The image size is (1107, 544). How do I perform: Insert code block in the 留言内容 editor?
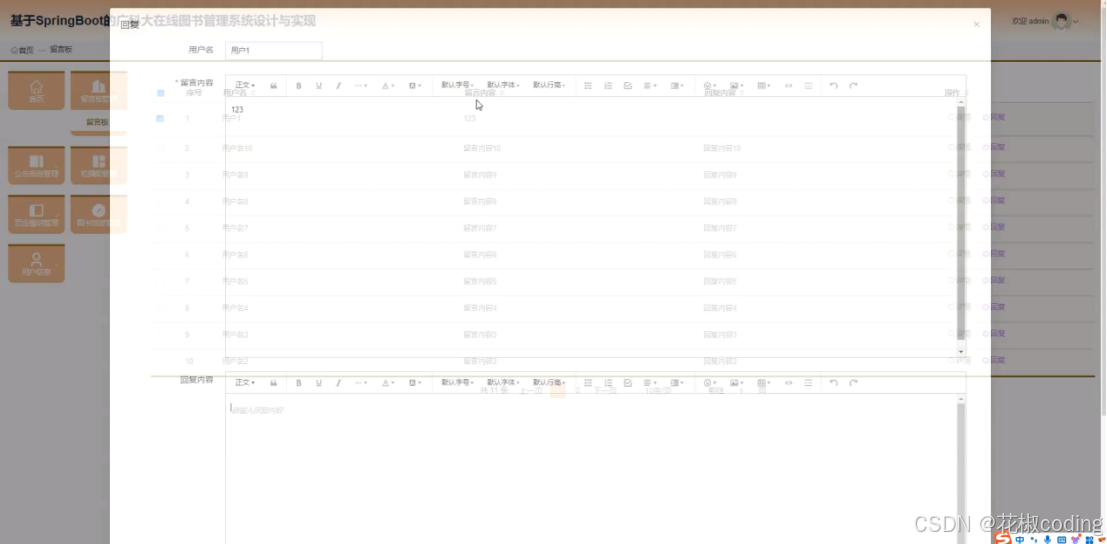click(789, 85)
